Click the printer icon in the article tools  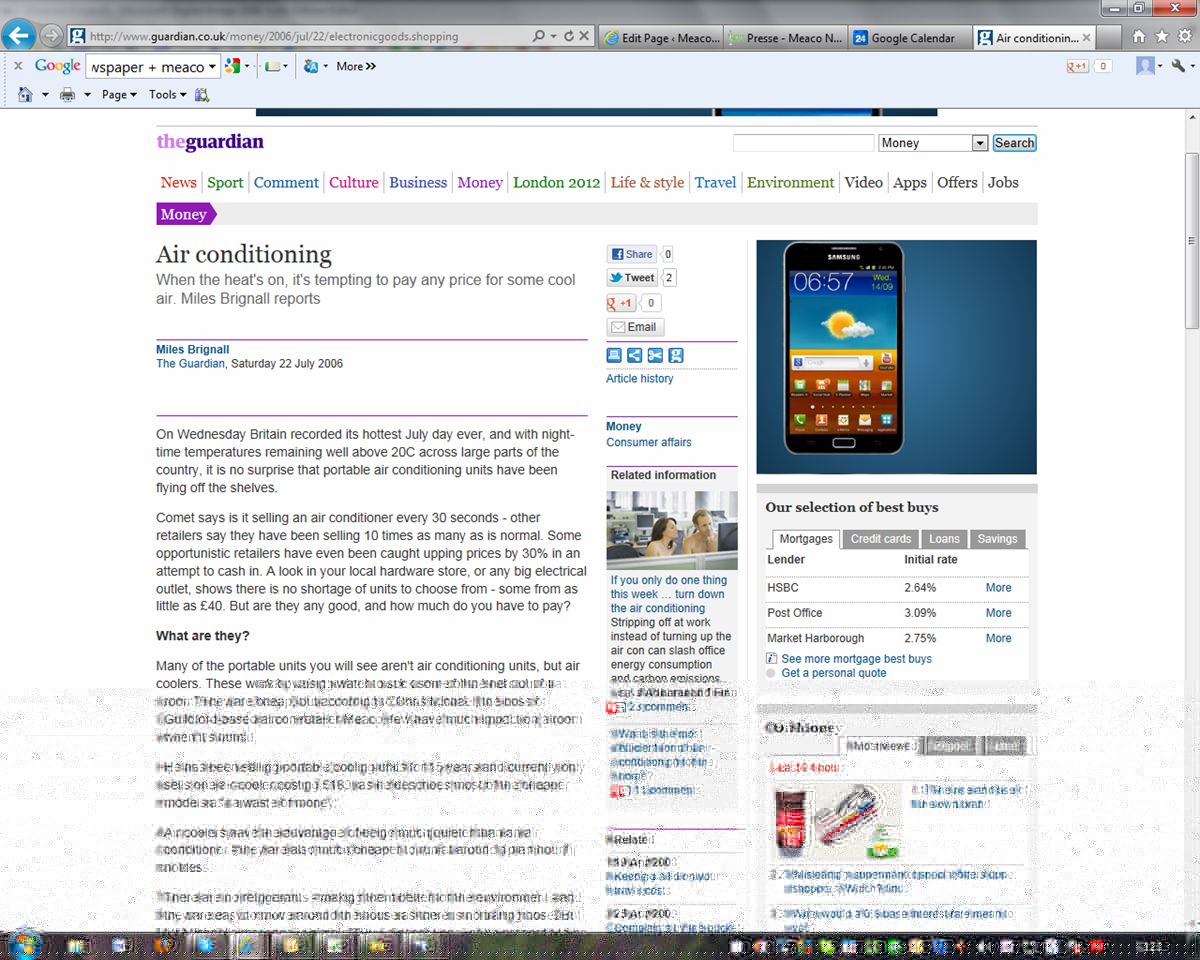click(614, 355)
